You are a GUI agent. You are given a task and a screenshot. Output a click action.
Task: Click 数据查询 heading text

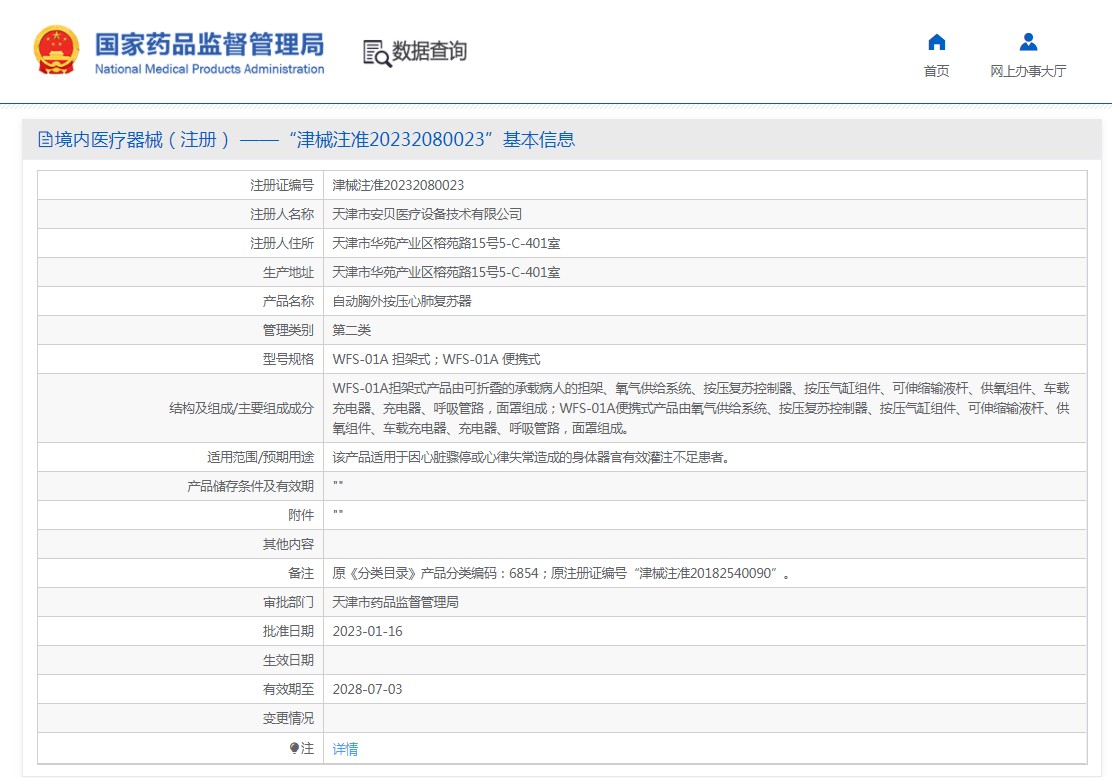[x=429, y=51]
